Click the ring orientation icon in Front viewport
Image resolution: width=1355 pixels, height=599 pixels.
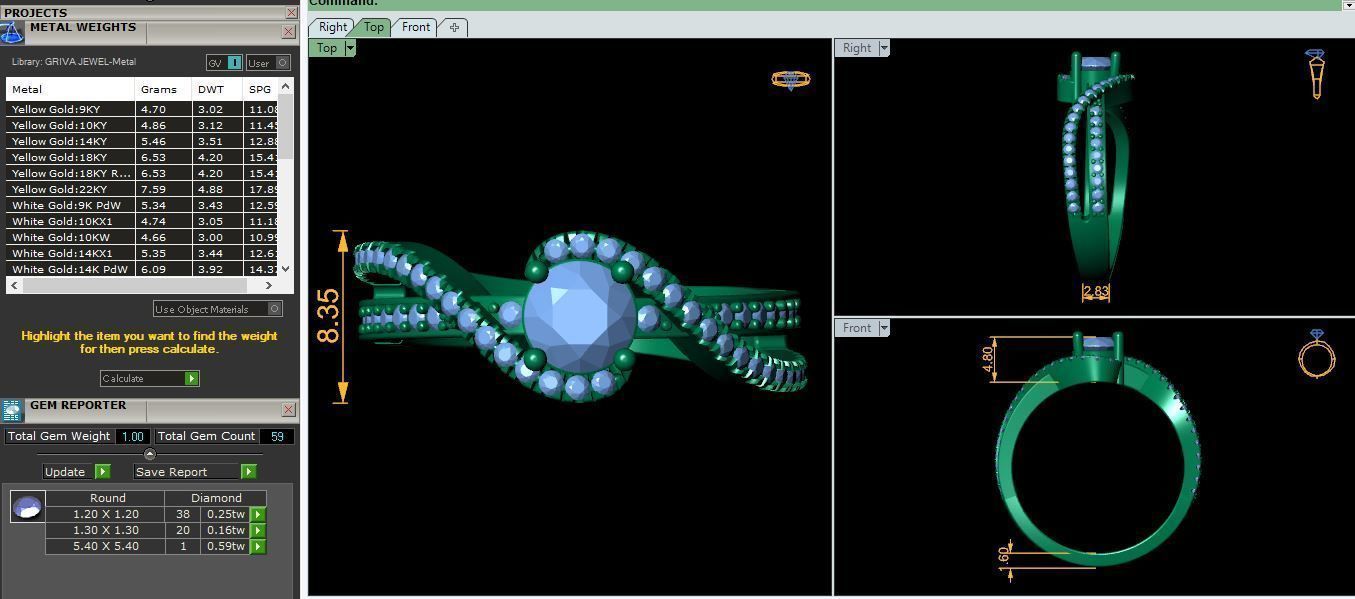pyautogui.click(x=1316, y=353)
